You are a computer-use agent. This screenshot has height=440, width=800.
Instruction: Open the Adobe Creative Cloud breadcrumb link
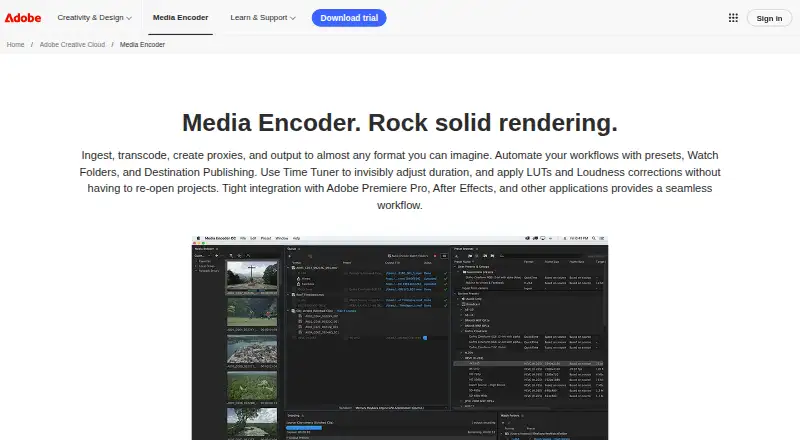[72, 44]
